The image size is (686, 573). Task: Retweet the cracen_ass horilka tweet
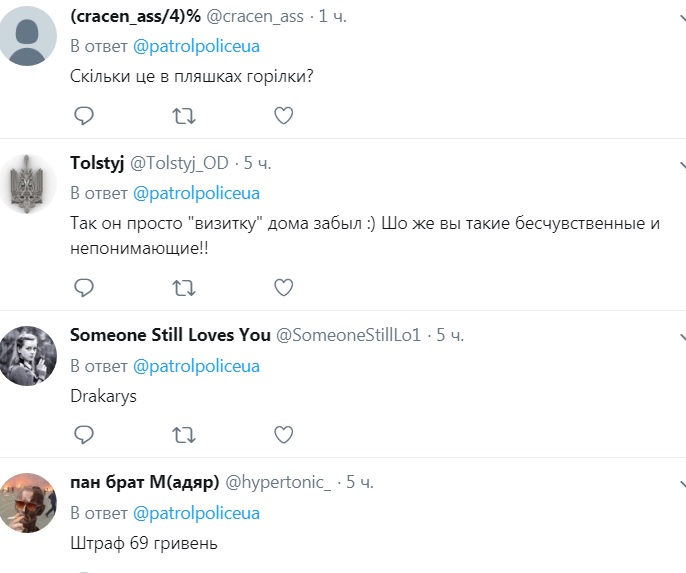coord(184,116)
